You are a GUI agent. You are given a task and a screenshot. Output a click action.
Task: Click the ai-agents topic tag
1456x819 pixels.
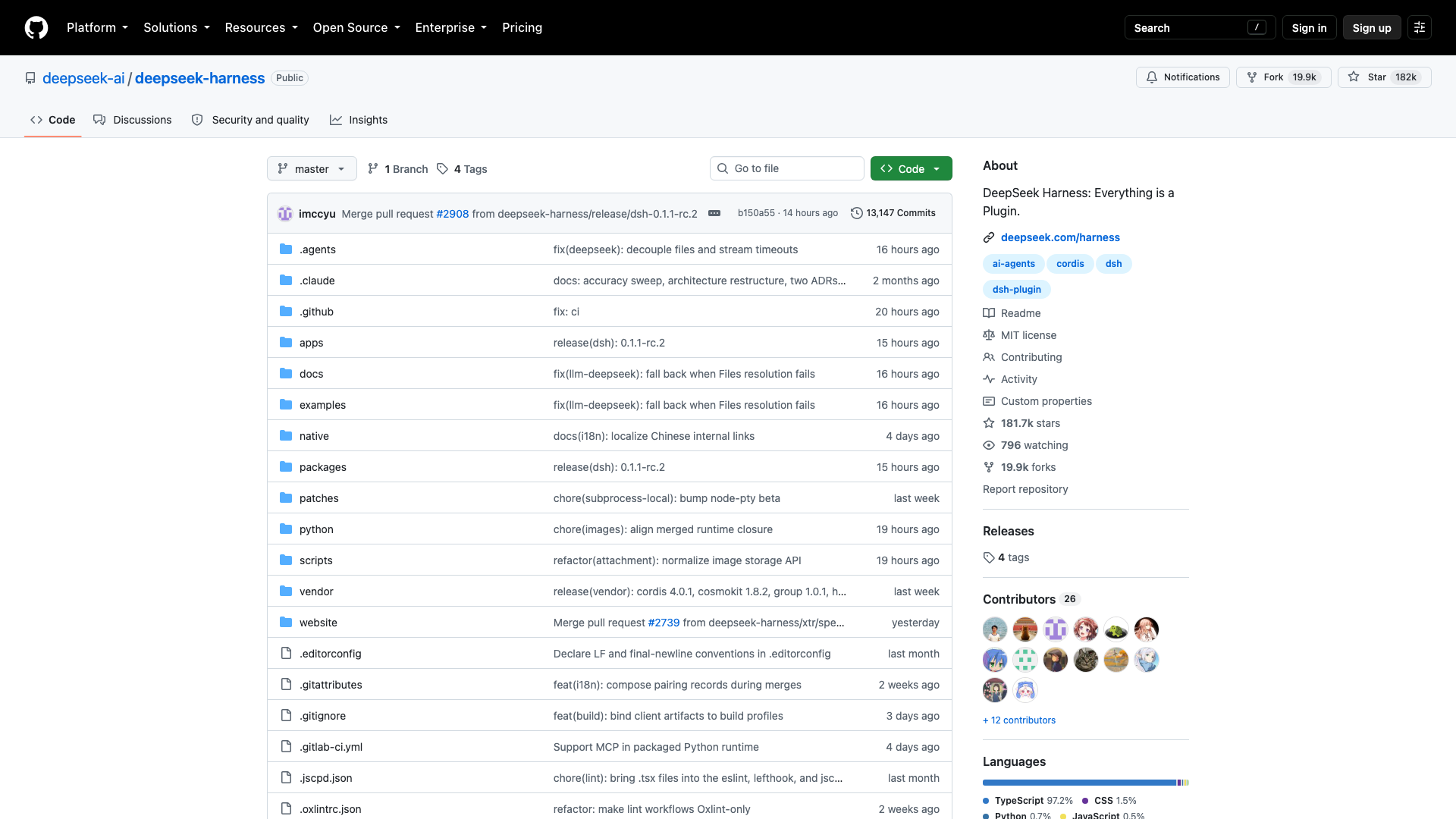(1013, 264)
